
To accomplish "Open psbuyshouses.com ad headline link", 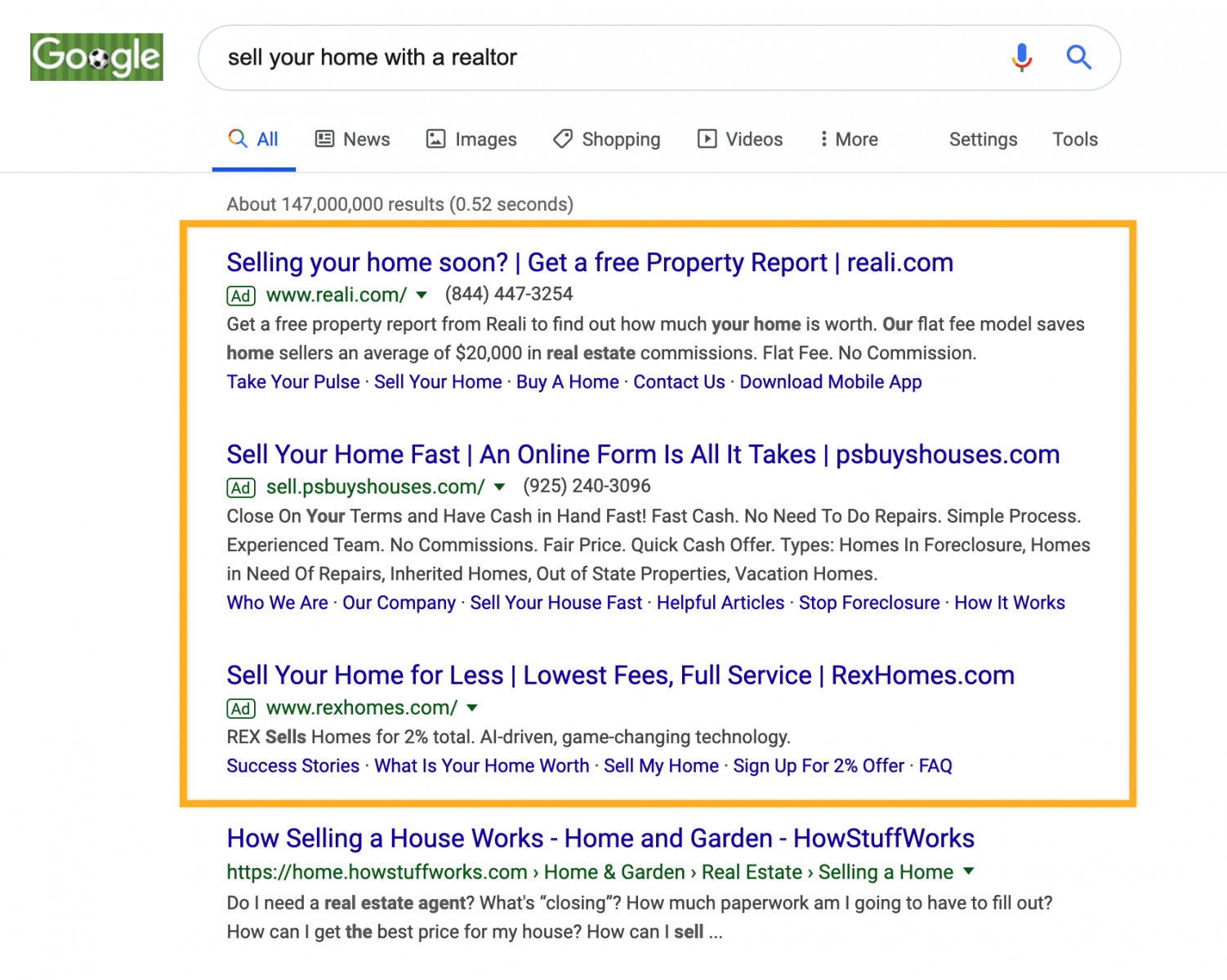I will tap(643, 455).
